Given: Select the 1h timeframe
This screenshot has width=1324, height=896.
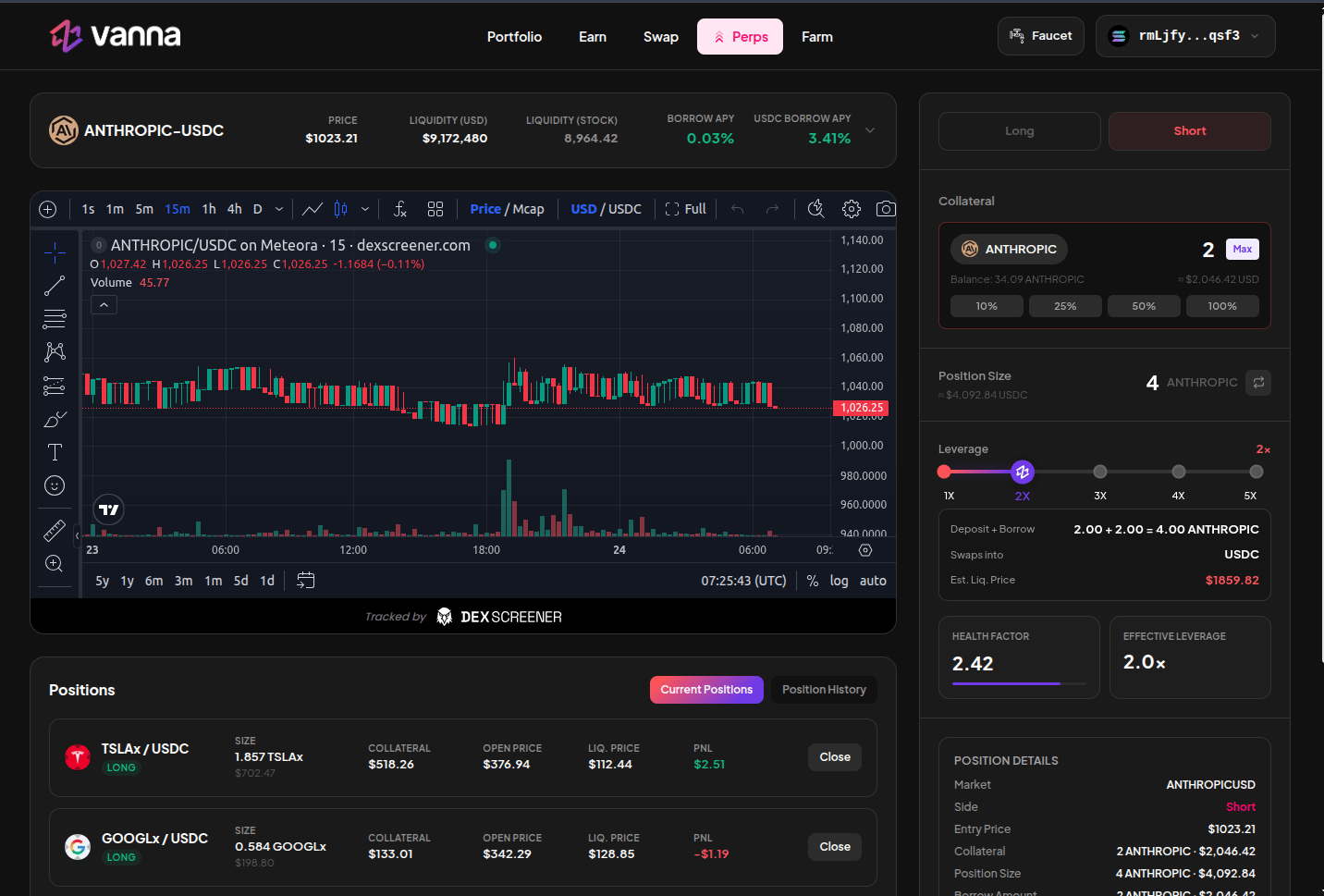Looking at the screenshot, I should pos(209,209).
